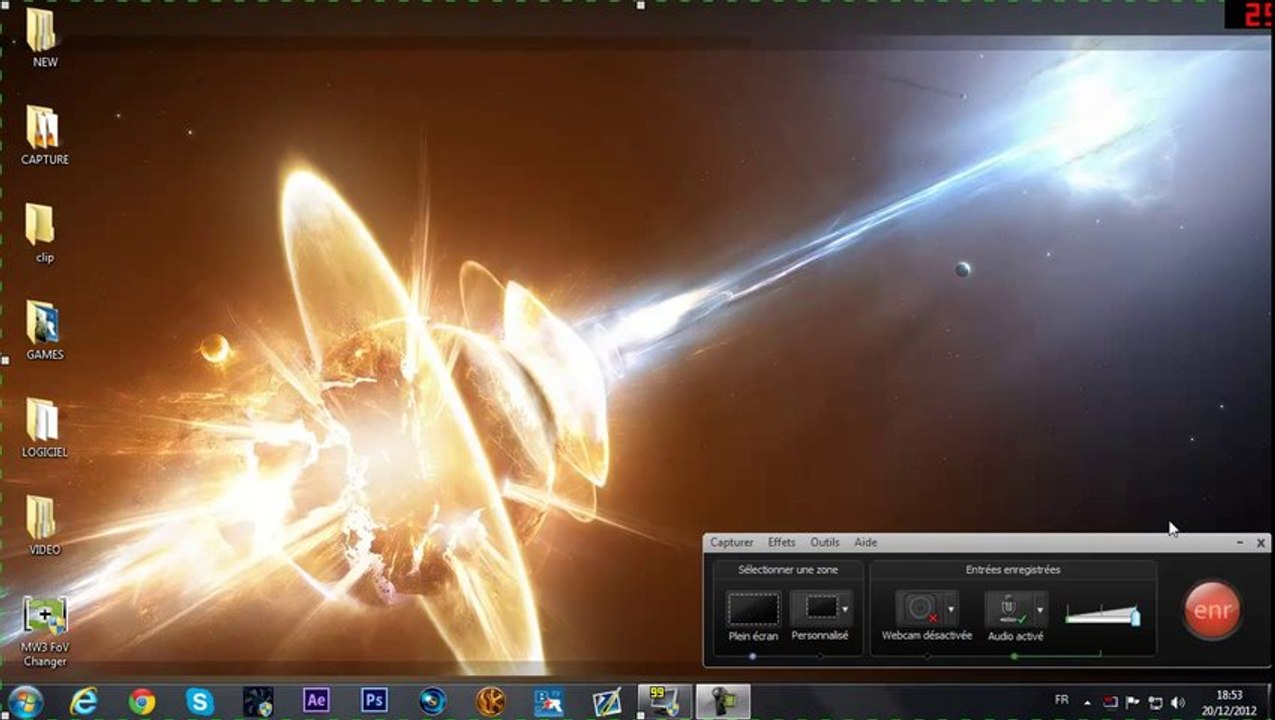The height and width of the screenshot is (720, 1275).
Task: Open Adobe After Effects from taskbar
Action: click(316, 701)
